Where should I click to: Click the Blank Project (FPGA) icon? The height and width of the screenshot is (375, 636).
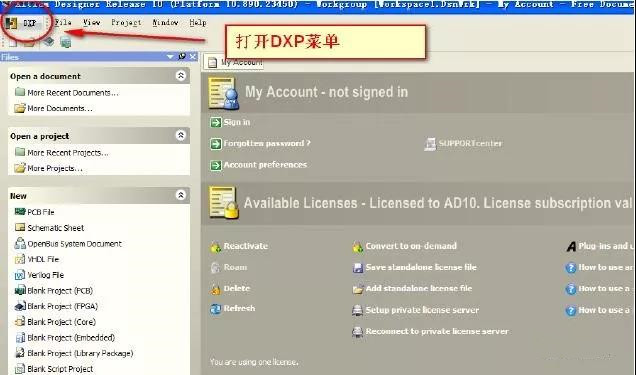pos(19,306)
